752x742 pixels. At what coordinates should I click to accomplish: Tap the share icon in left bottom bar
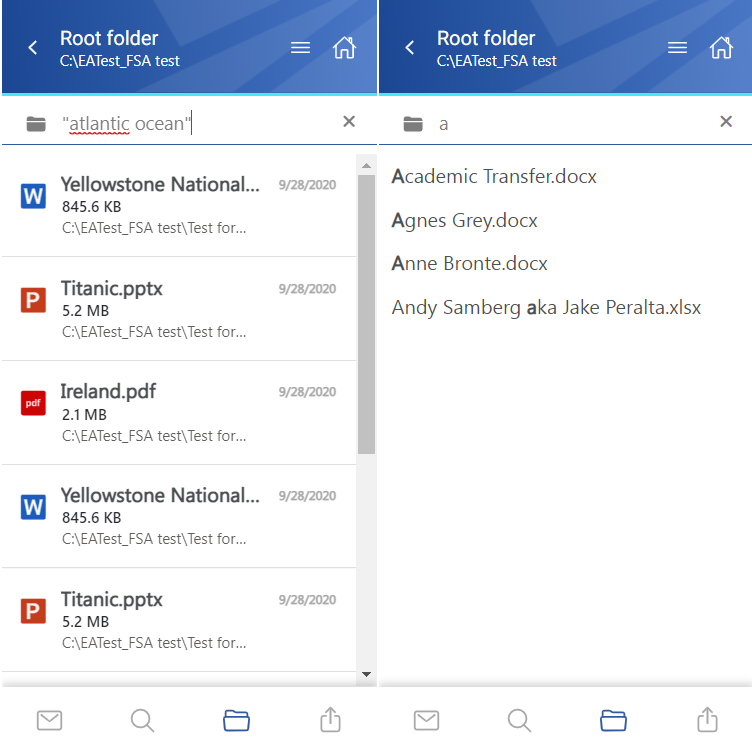point(330,719)
